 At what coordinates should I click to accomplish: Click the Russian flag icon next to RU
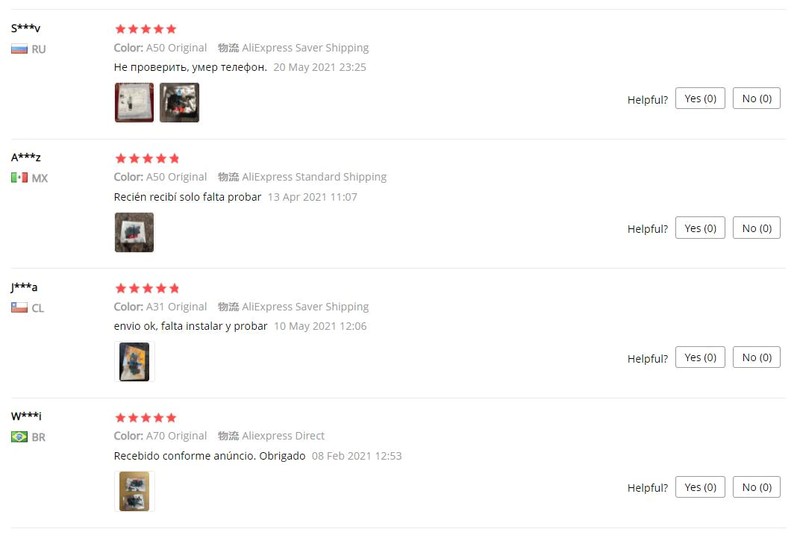[19, 49]
